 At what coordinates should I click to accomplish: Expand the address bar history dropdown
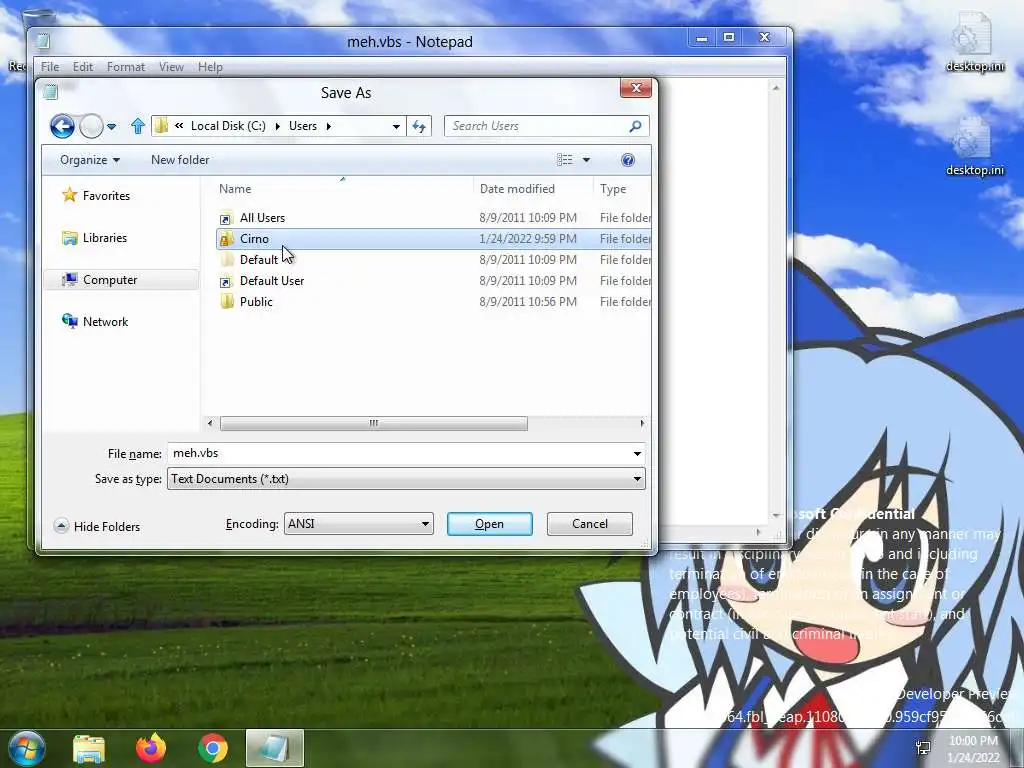pos(396,127)
